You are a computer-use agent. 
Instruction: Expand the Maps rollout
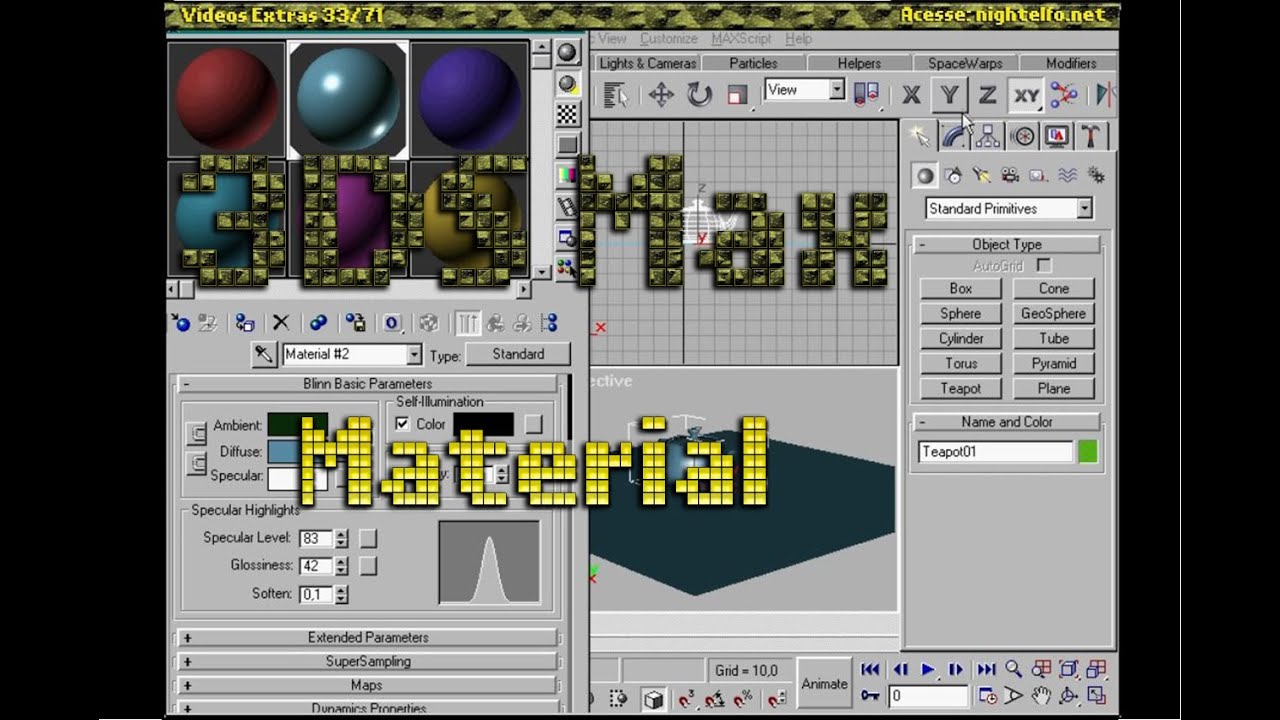point(367,685)
